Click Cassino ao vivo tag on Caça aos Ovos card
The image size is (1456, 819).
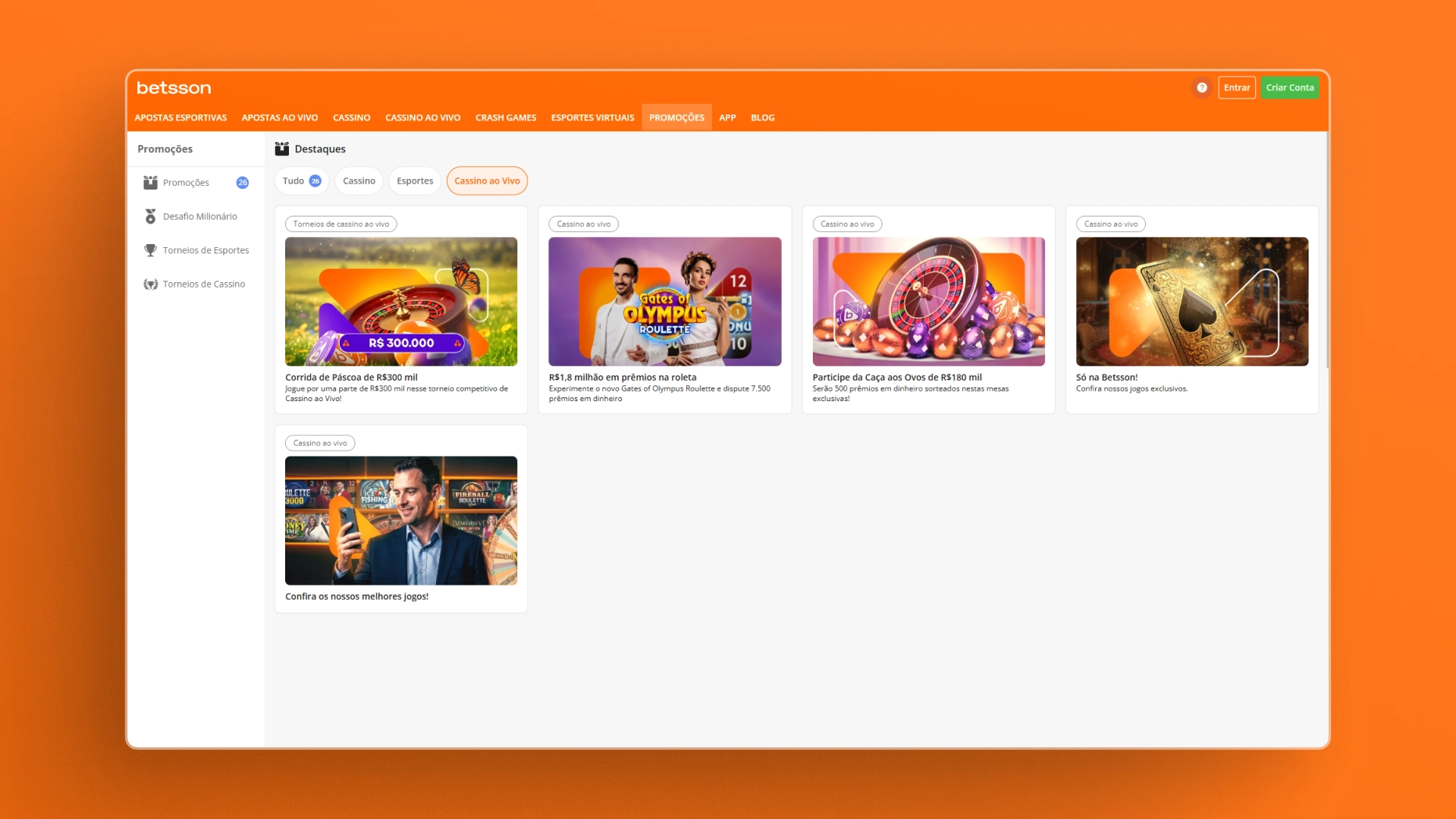[x=847, y=224]
